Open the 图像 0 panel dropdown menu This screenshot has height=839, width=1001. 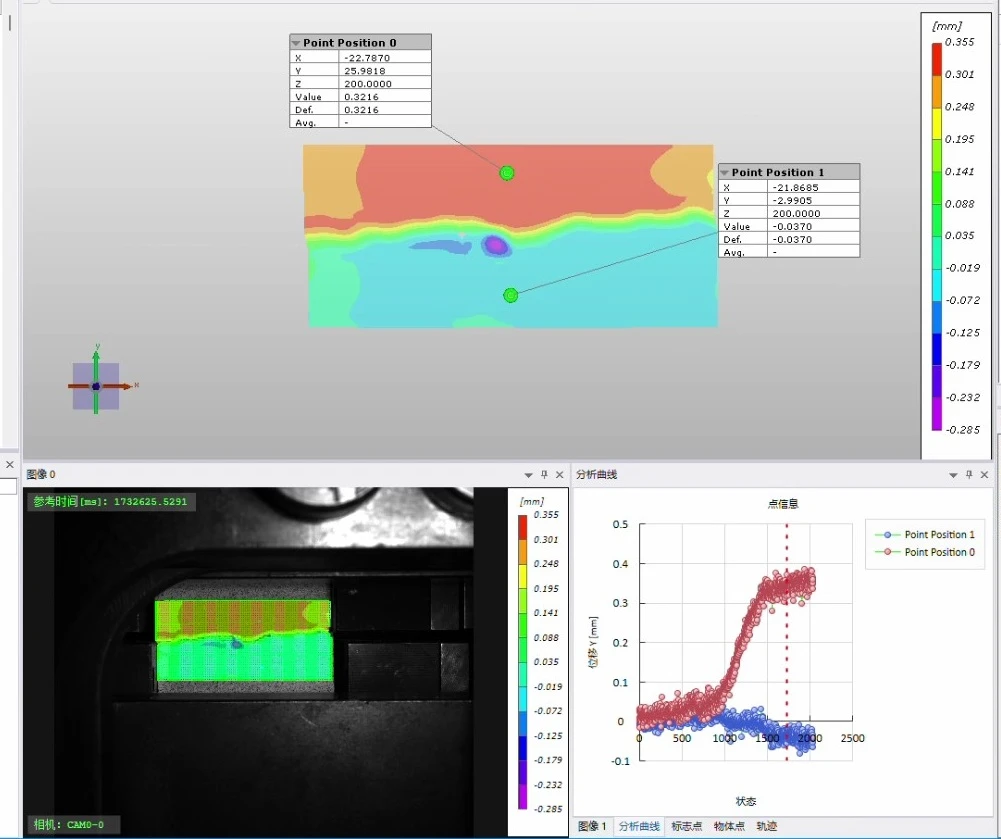pos(528,474)
